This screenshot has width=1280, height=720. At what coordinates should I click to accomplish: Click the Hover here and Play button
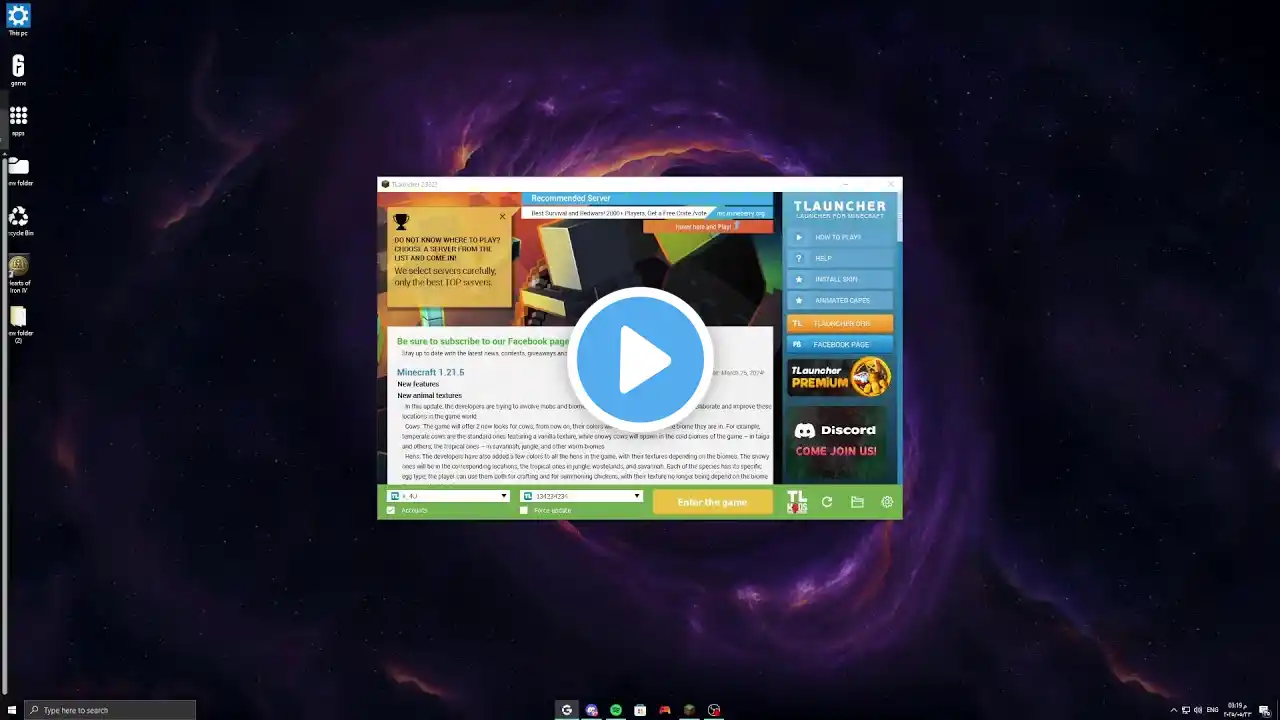[x=707, y=227]
